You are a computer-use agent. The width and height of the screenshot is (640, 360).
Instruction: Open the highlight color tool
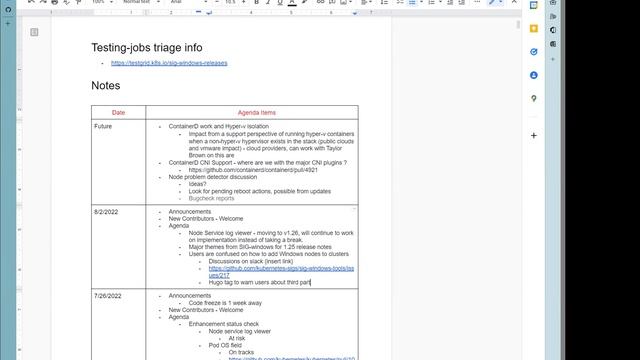304,2
